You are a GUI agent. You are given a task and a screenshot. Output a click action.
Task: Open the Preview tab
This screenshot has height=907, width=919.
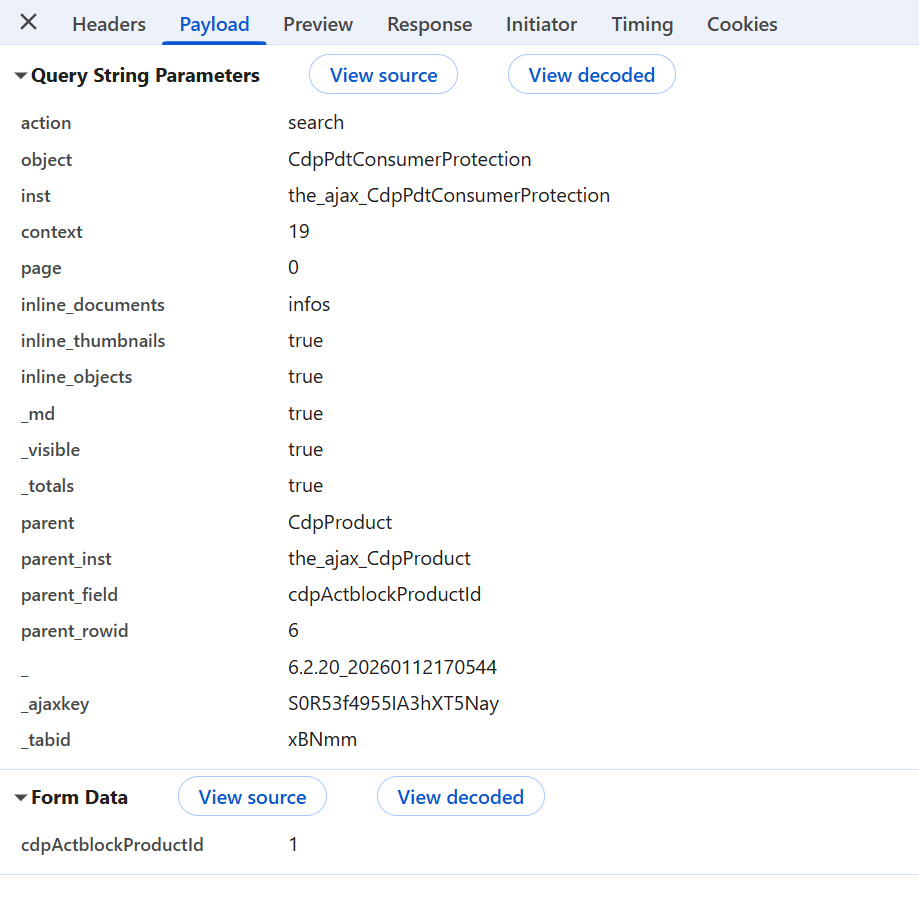tap(318, 25)
